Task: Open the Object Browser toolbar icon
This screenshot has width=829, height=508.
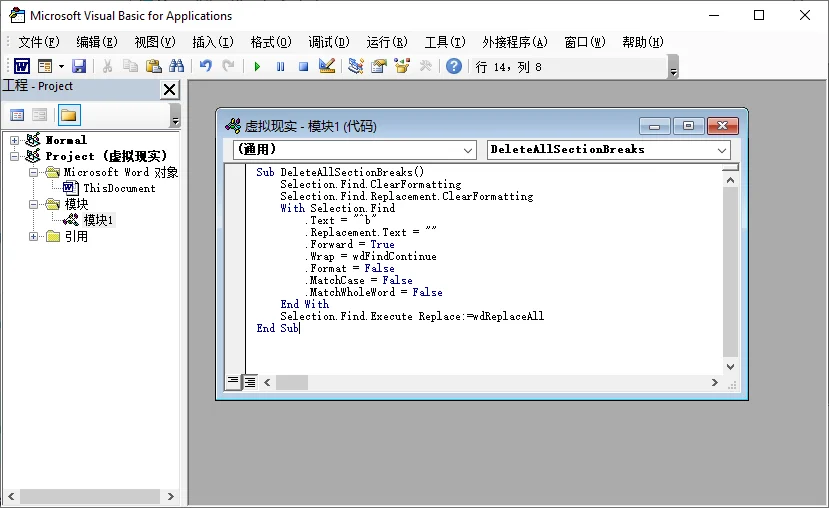Action: (402, 67)
